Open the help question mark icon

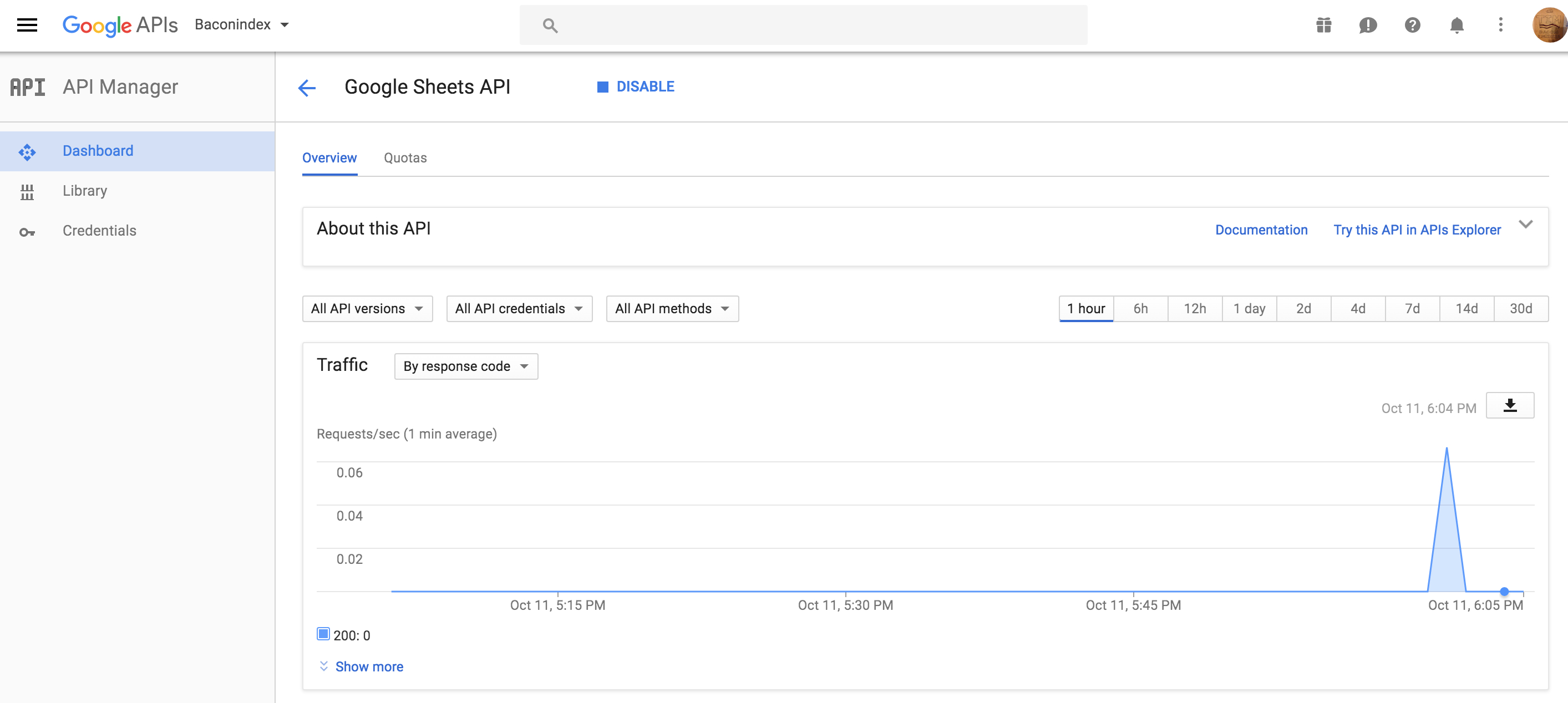point(1412,25)
